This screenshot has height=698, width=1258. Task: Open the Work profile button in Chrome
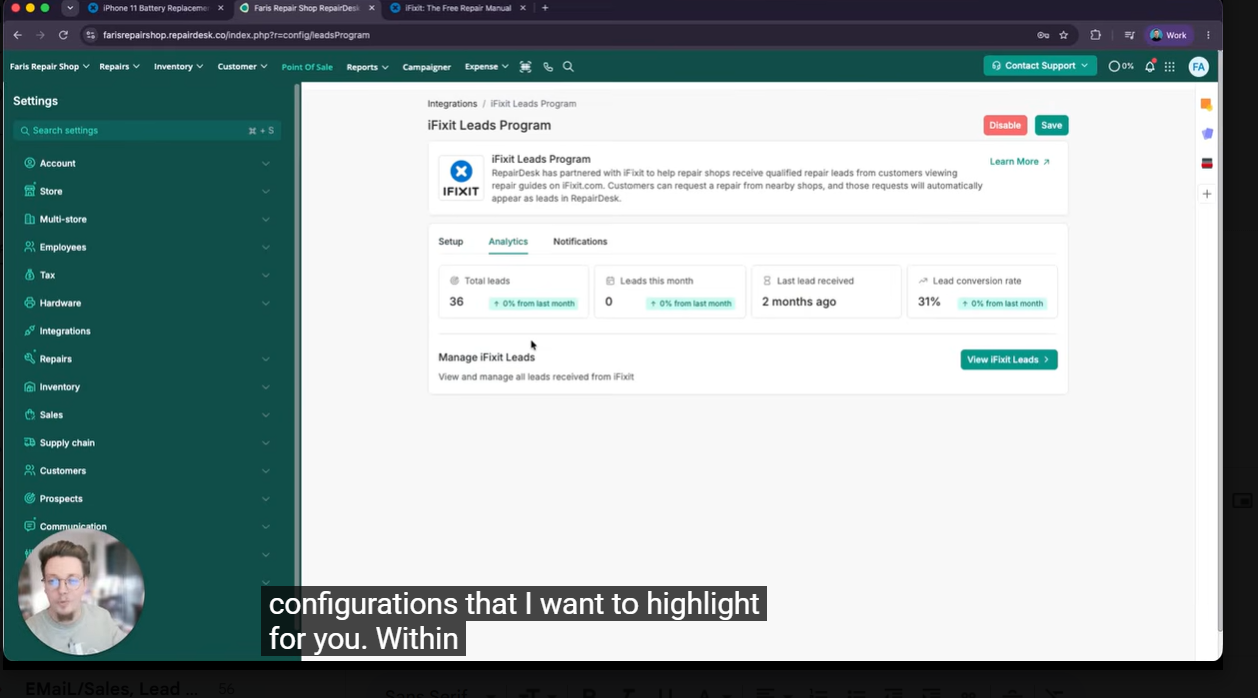(x=1169, y=35)
